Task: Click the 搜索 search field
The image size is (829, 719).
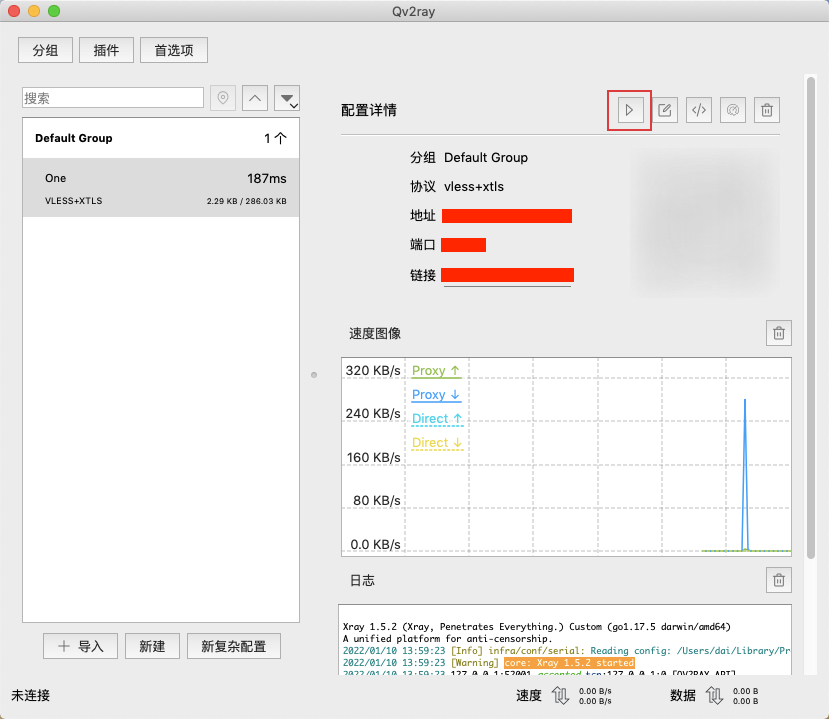Action: pyautogui.click(x=113, y=98)
